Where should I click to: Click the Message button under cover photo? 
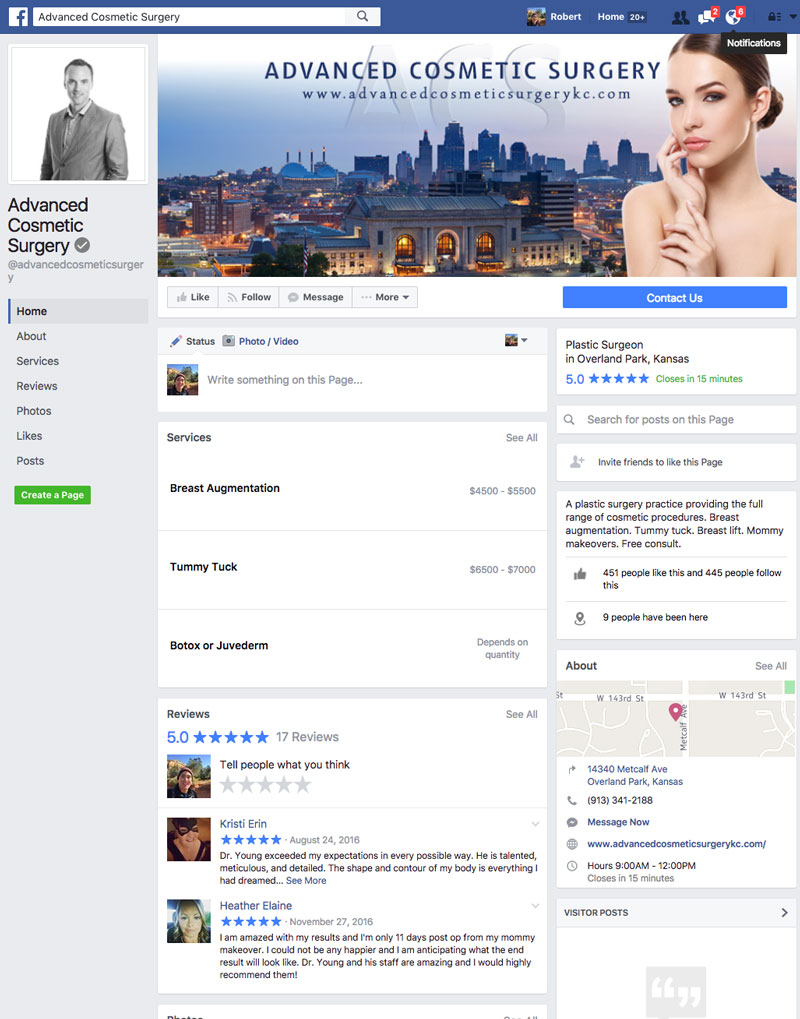coord(316,297)
